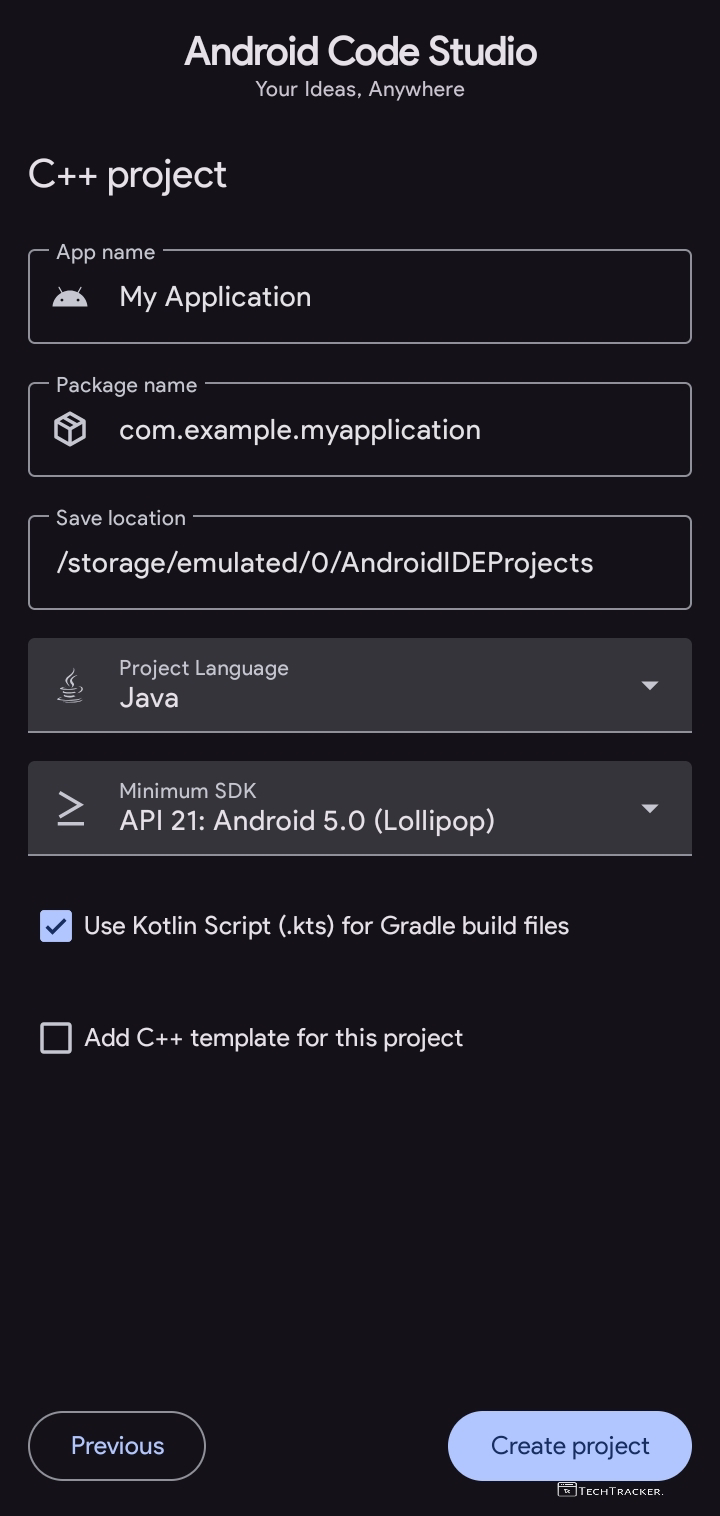The image size is (720, 1516).
Task: Focus the App name text field
Action: tap(400, 297)
